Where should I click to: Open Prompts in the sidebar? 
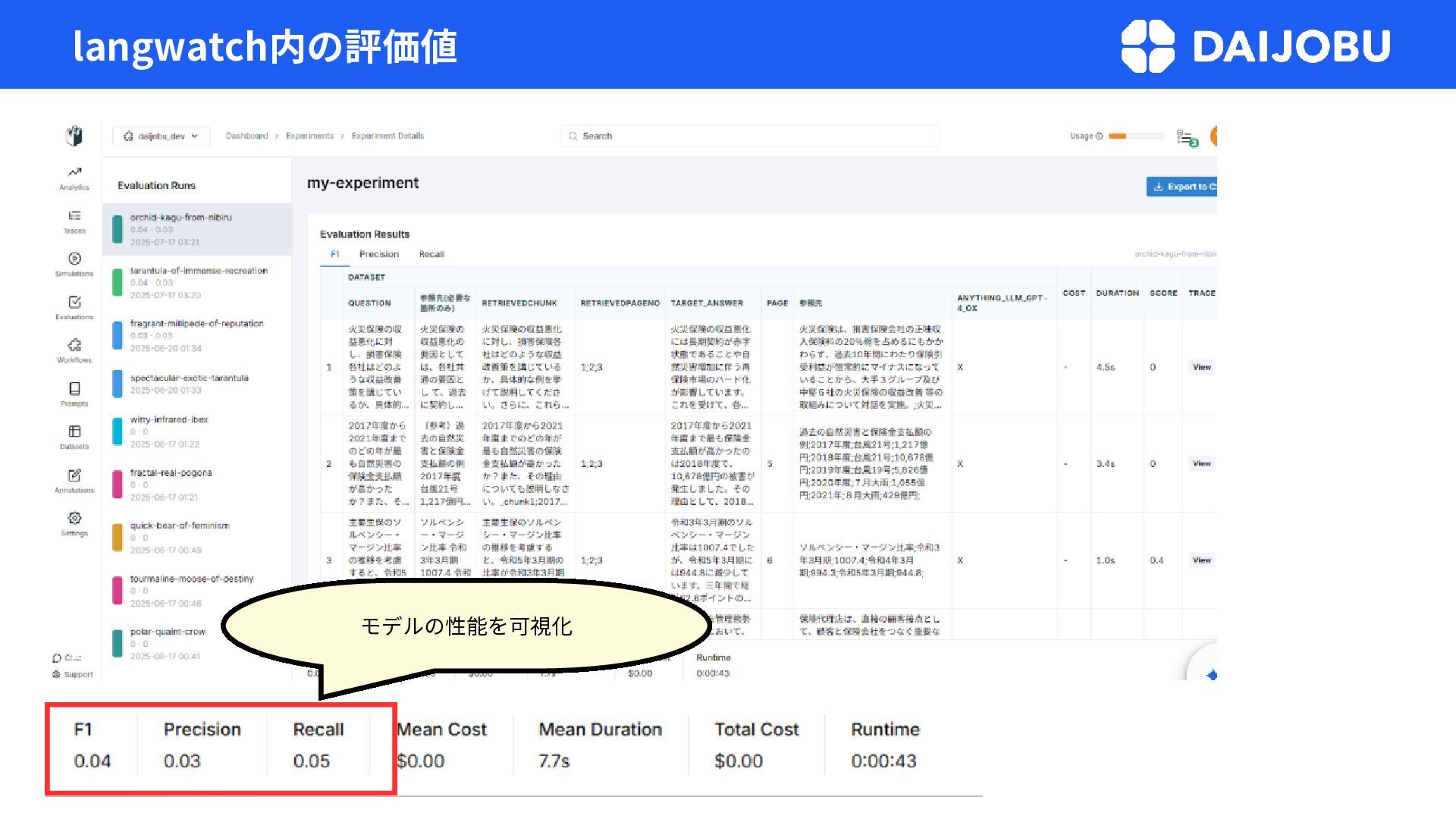point(74,395)
